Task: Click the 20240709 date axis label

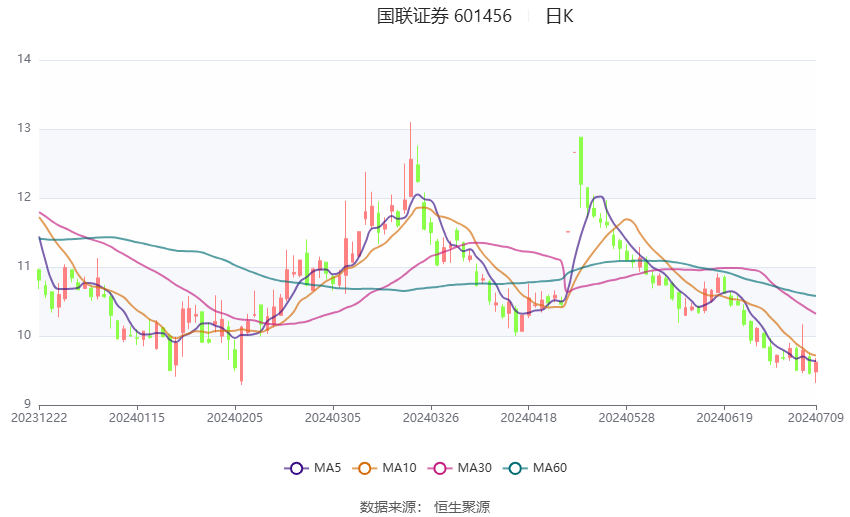Action: click(x=815, y=418)
